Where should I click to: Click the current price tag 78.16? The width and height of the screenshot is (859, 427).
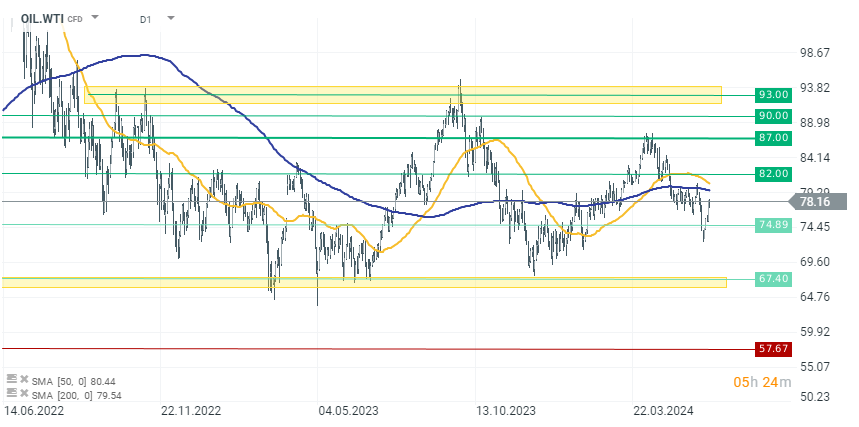click(x=818, y=202)
